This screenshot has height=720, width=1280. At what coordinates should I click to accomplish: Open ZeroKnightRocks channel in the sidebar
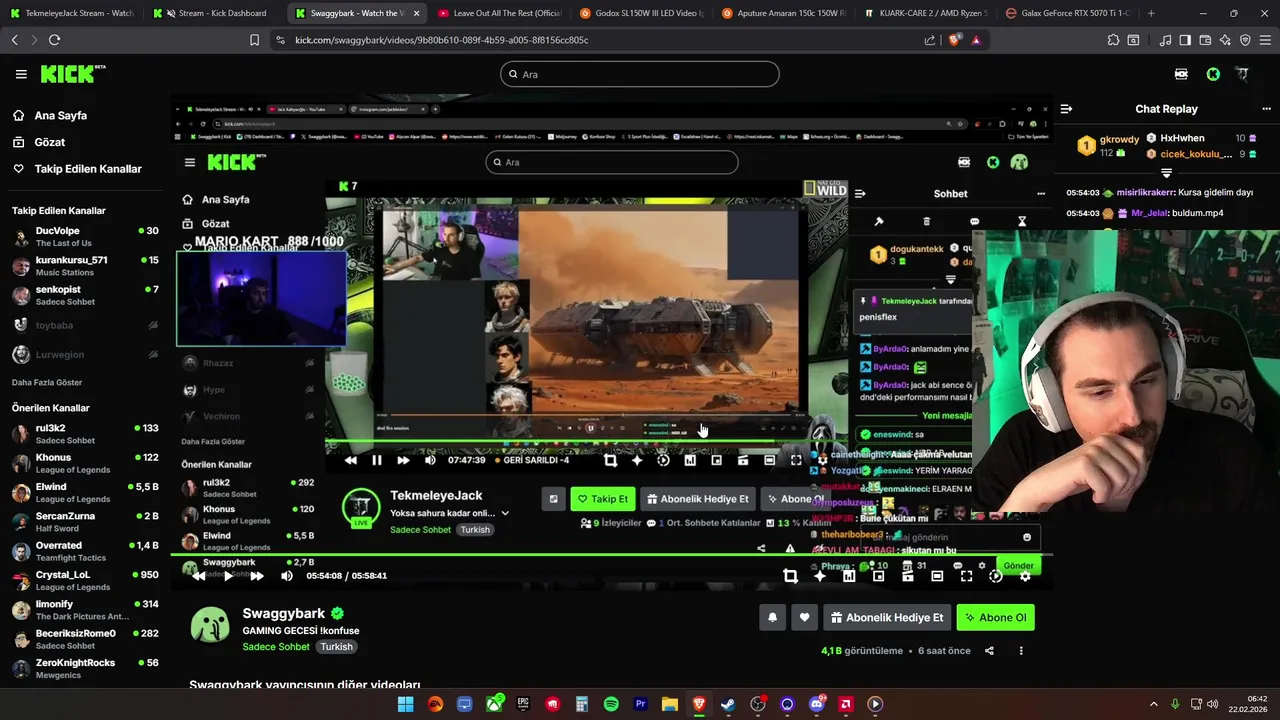coord(85,668)
